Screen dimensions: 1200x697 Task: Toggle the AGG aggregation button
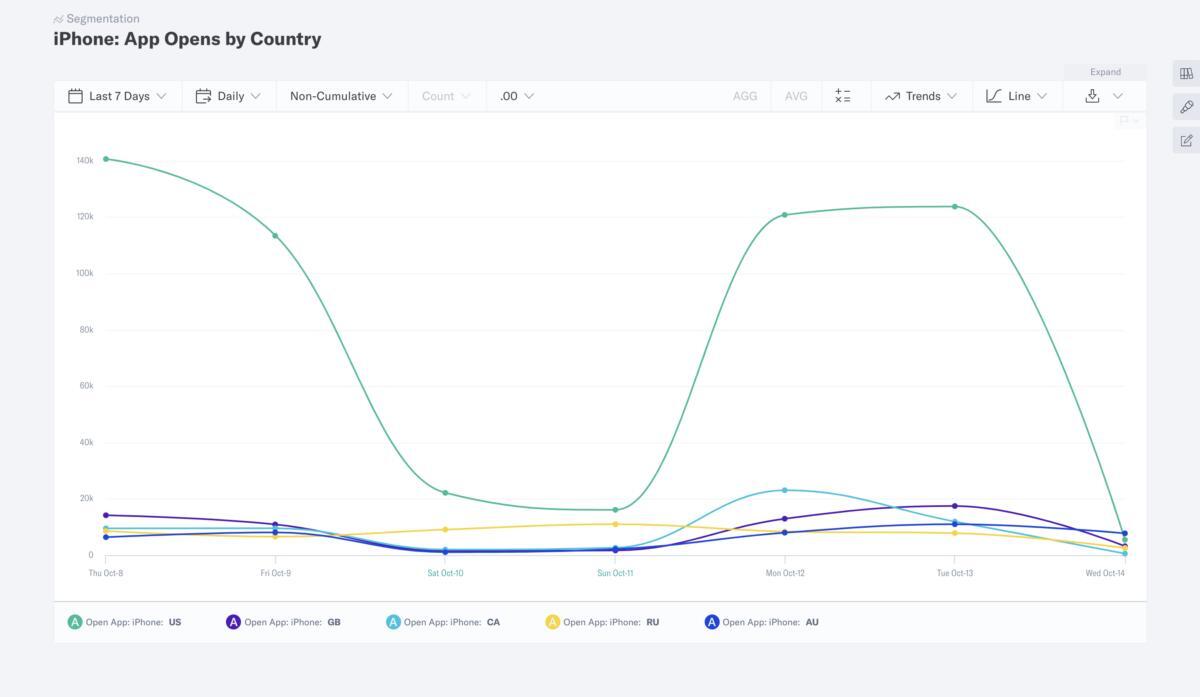(x=745, y=96)
